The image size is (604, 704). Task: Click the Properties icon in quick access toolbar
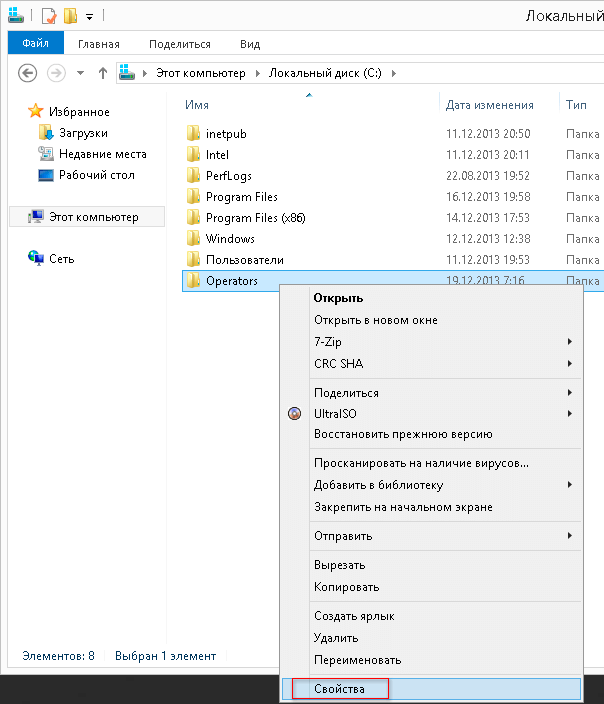(49, 16)
